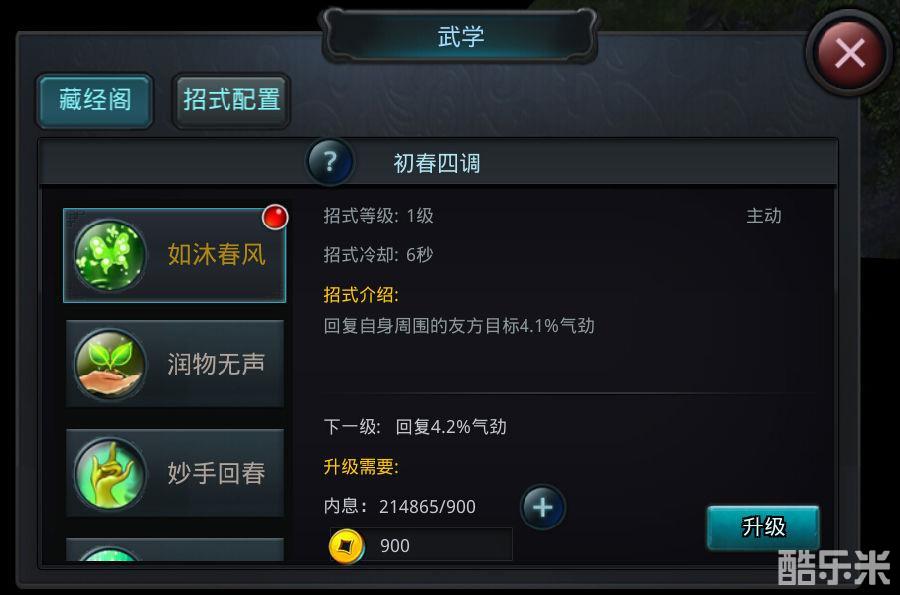Click the plus icon to add 内息

[x=542, y=507]
